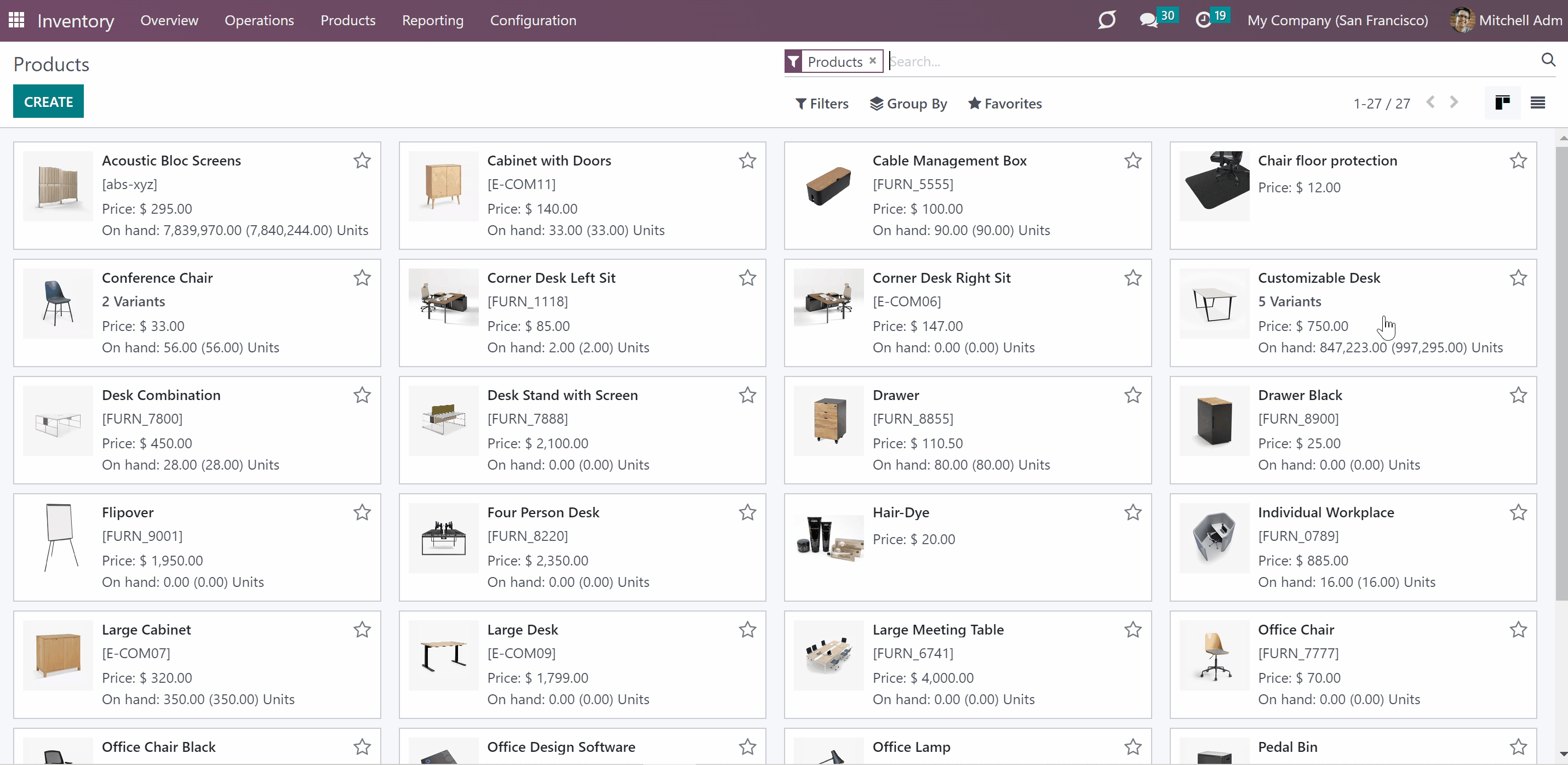Open the Acoustic Bloc Screens product name

pos(171,161)
